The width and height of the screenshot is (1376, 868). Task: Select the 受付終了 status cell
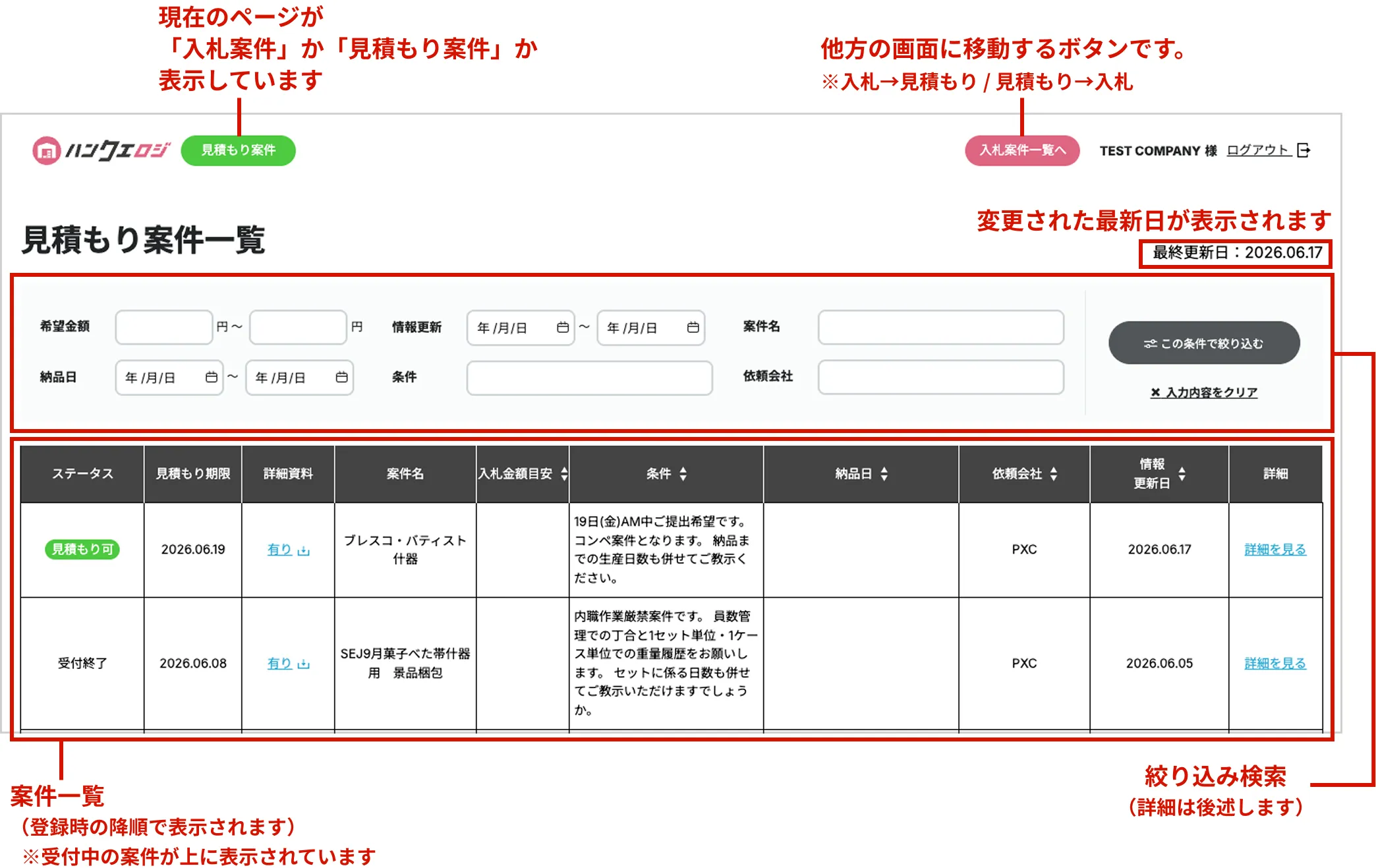(x=82, y=664)
